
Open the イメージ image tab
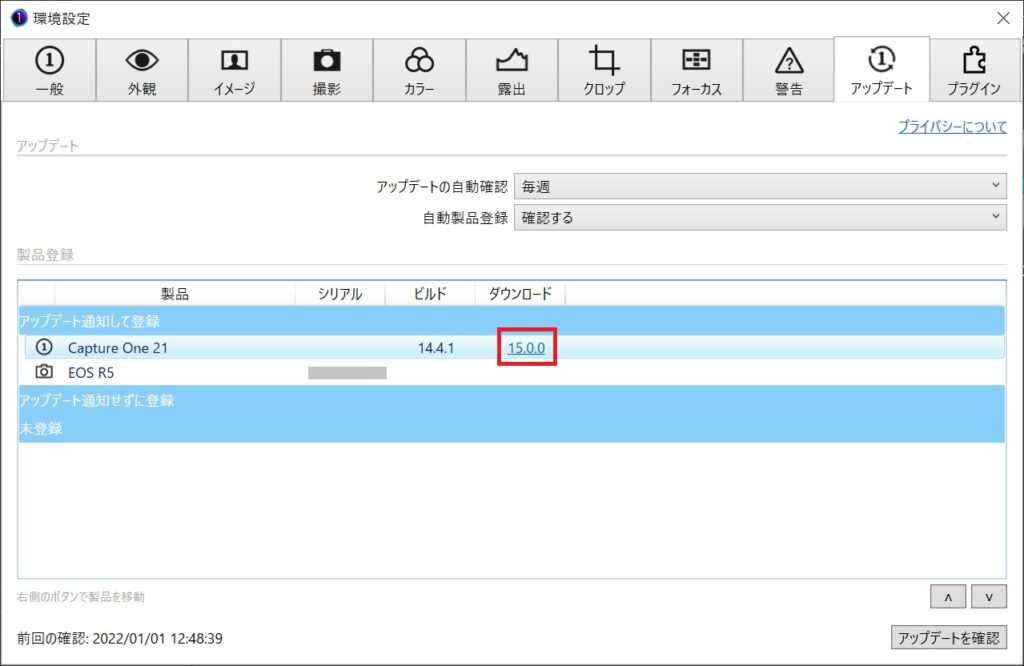(x=234, y=71)
